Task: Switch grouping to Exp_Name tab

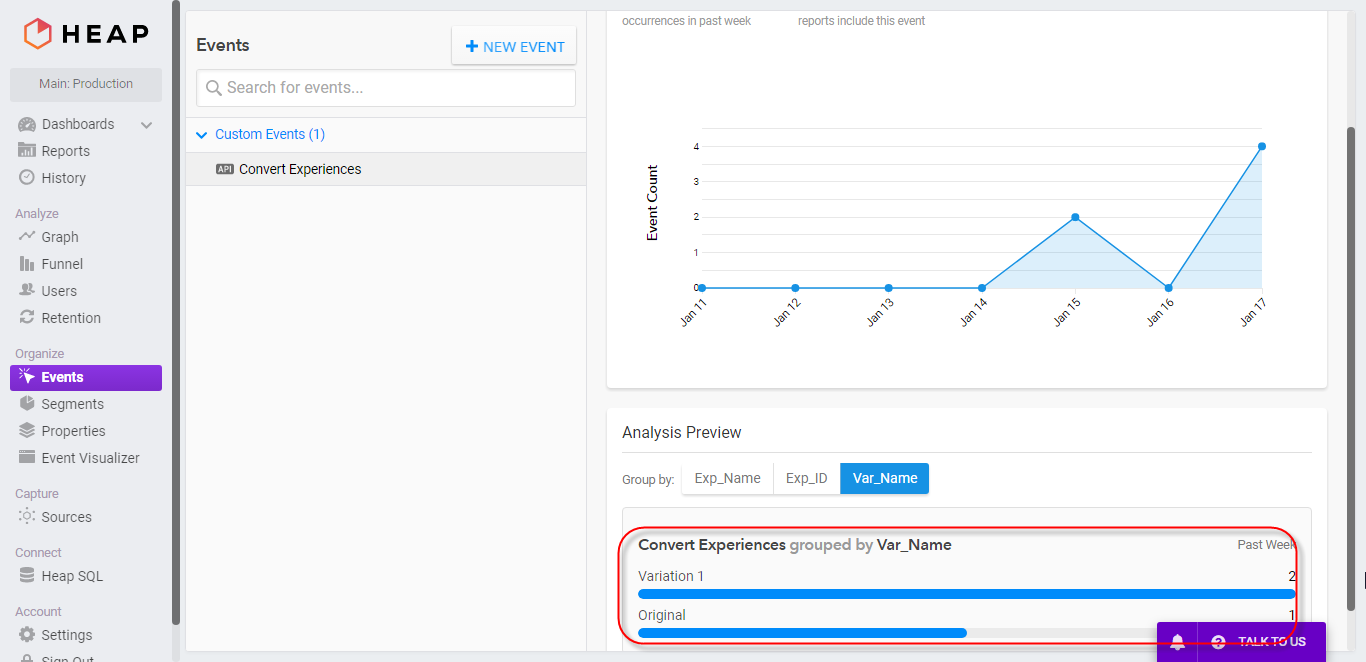Action: click(x=727, y=478)
